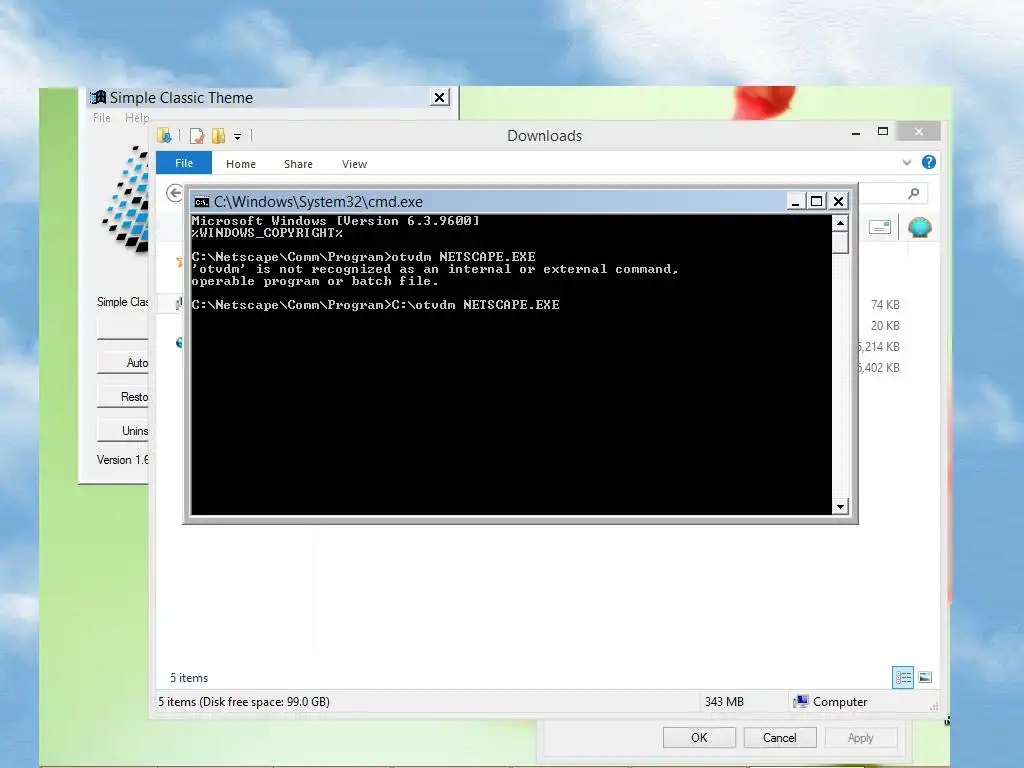Viewport: 1024px width, 768px height.
Task: Switch to the Home ribbon tab
Action: (x=241, y=164)
